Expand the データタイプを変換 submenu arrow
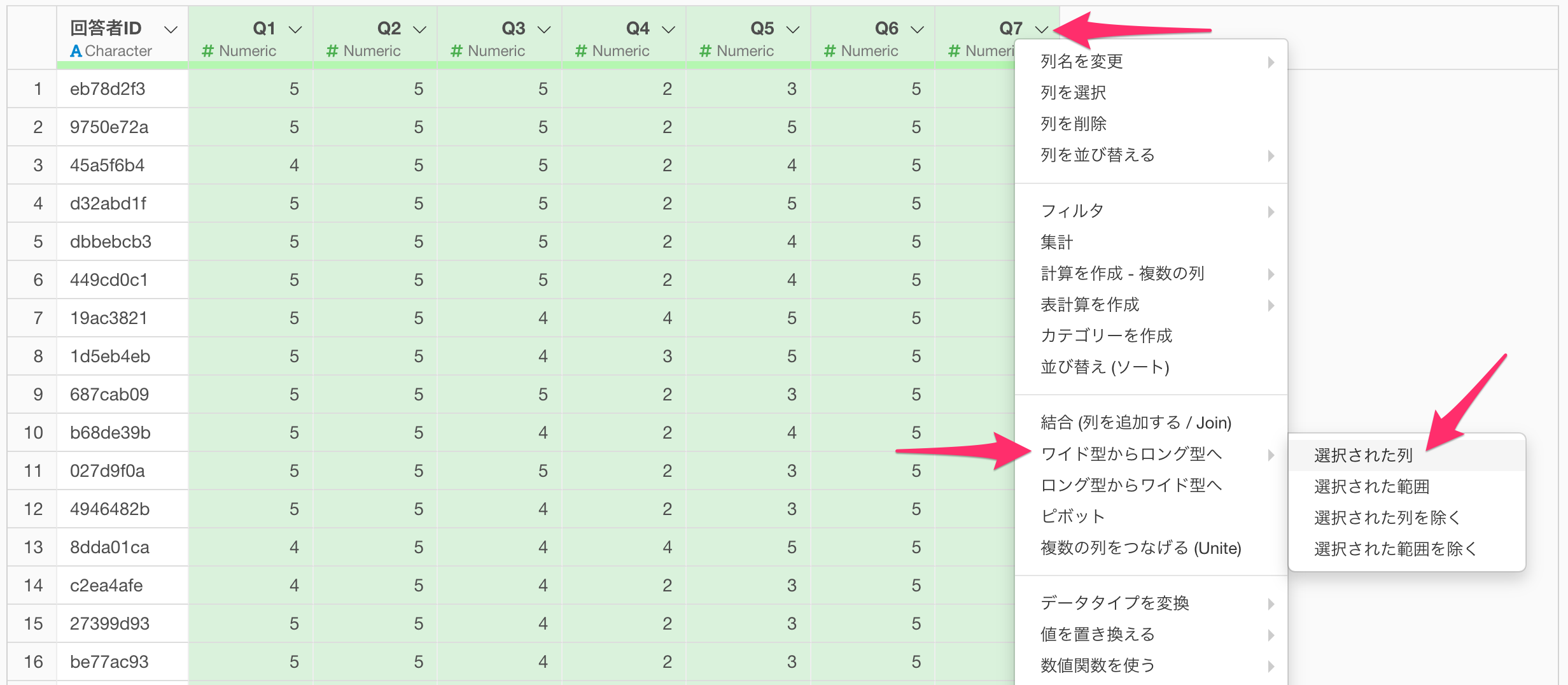 coord(1271,604)
